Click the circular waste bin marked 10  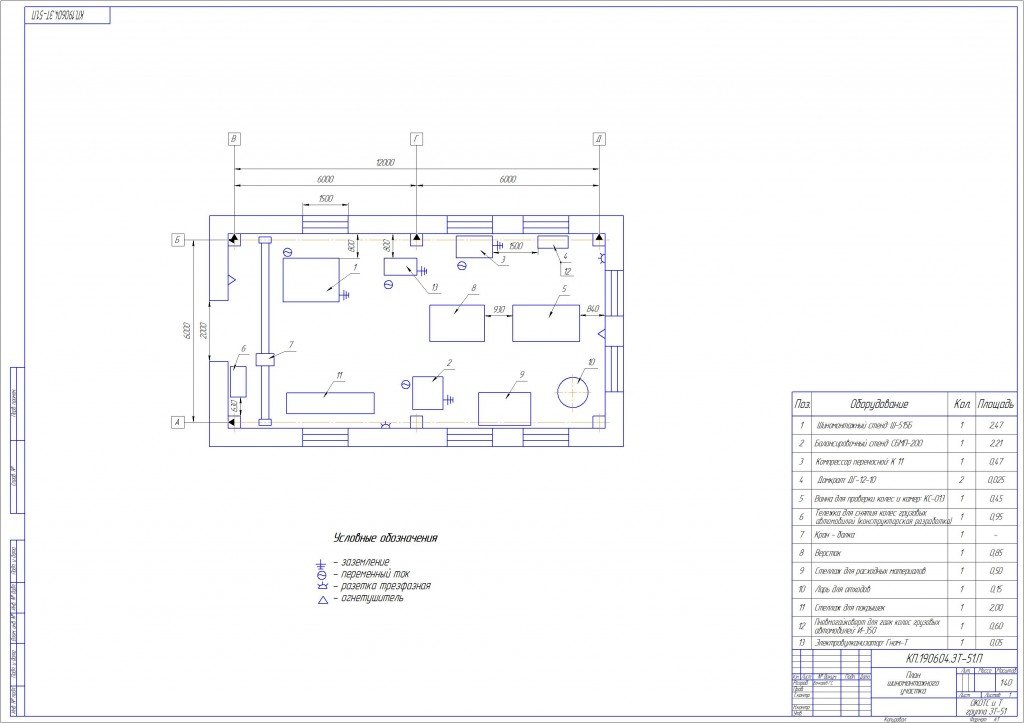point(574,387)
